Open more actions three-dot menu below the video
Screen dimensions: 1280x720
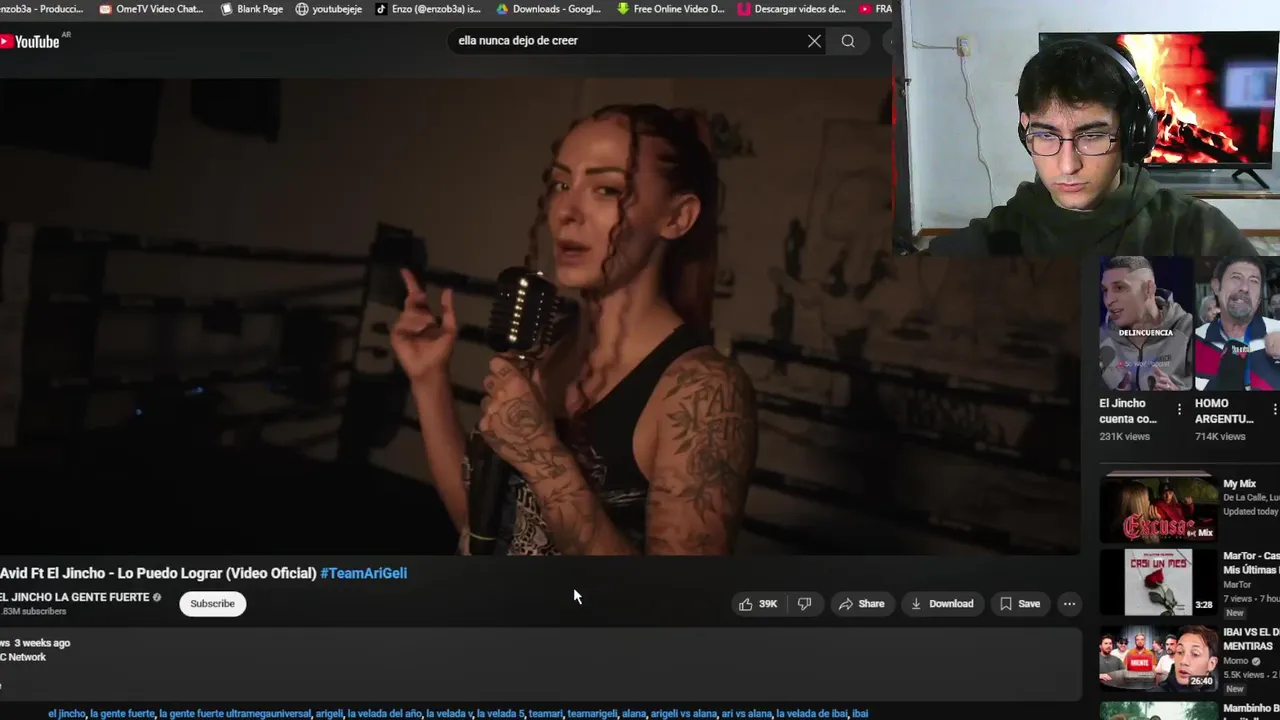[x=1069, y=604]
